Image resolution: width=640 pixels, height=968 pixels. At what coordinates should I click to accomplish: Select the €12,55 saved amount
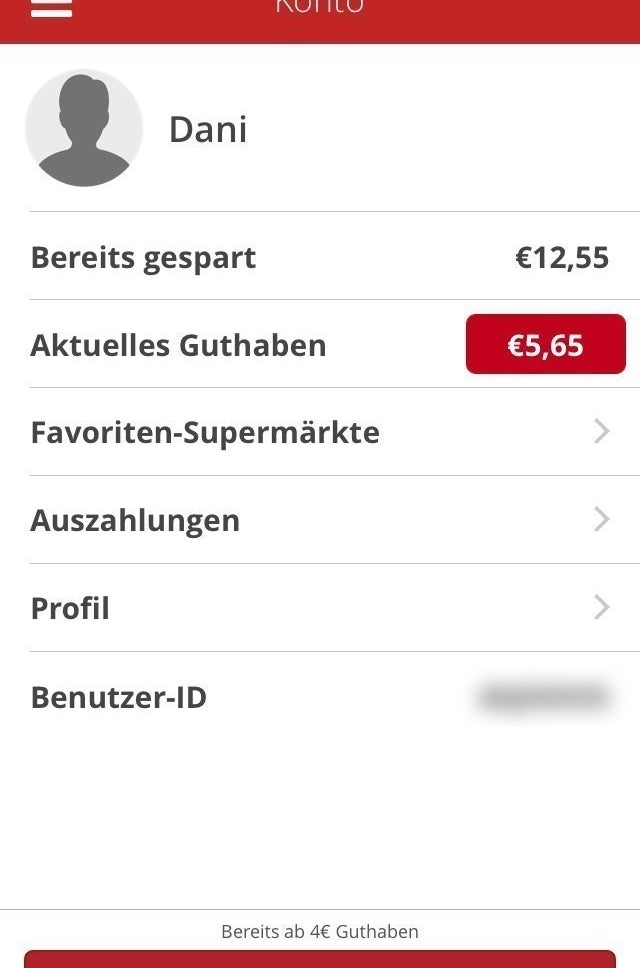pos(562,257)
